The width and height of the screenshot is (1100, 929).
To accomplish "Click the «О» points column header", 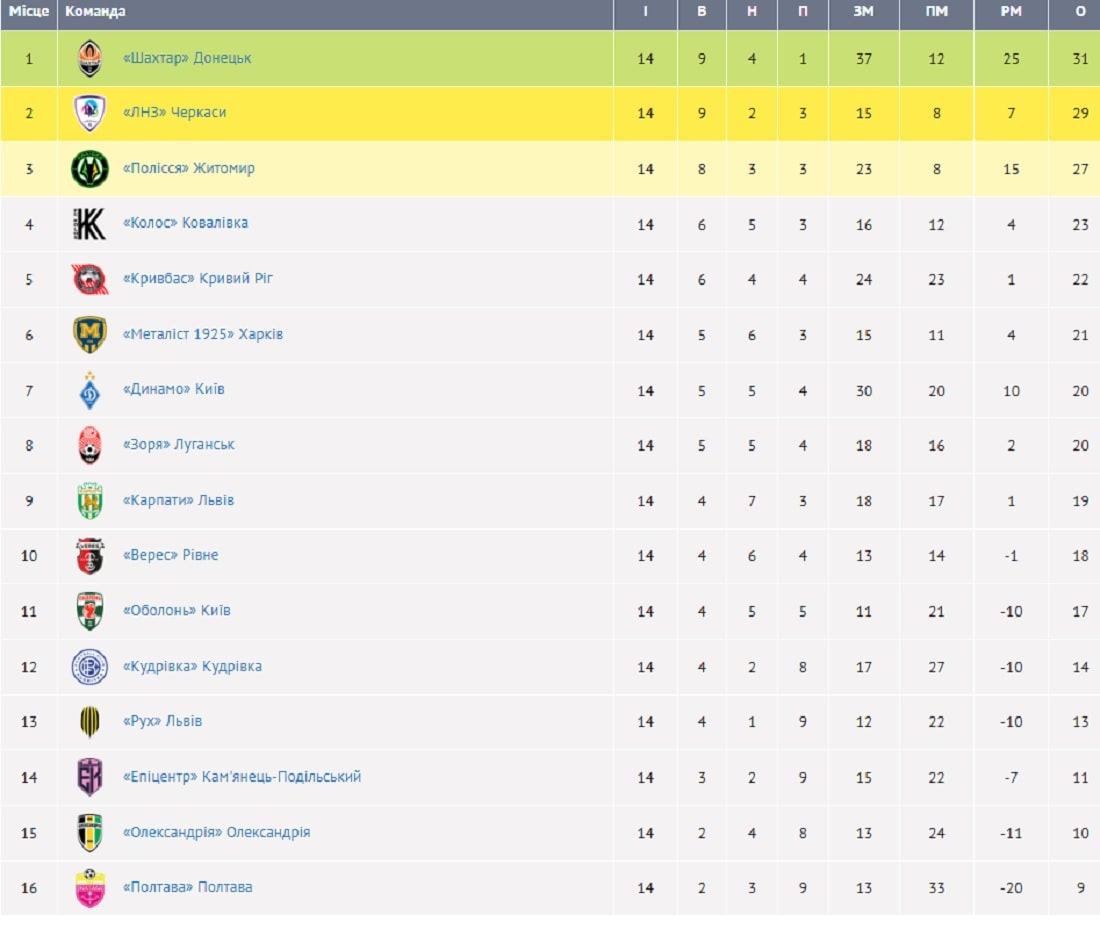I will [1080, 12].
